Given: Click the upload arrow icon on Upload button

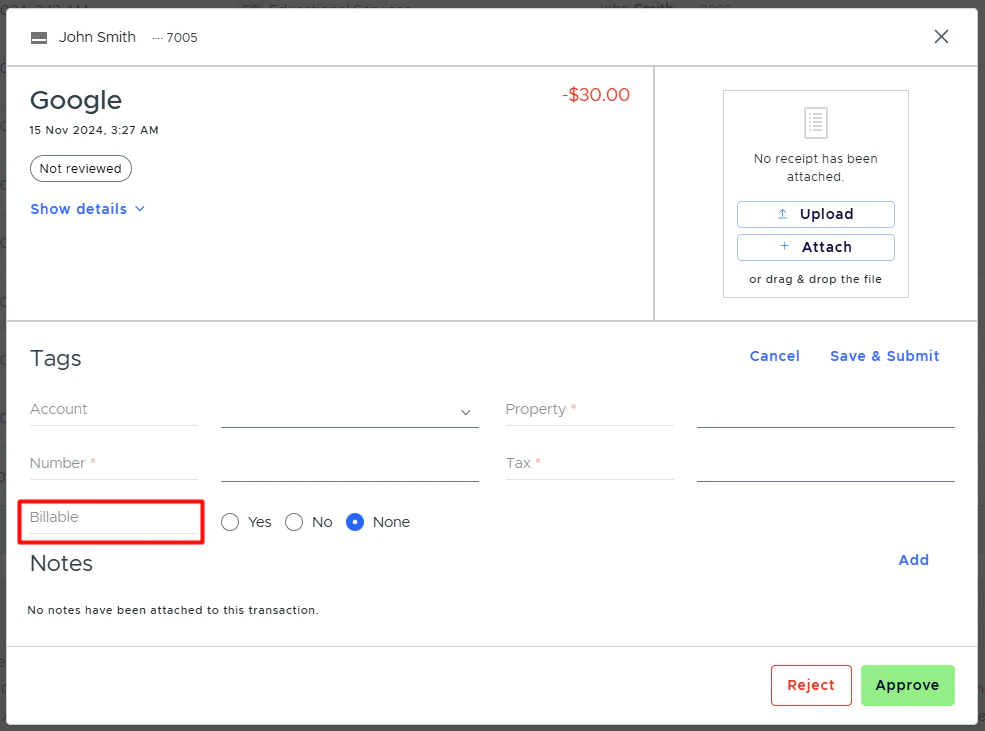Looking at the screenshot, I should 784,214.
